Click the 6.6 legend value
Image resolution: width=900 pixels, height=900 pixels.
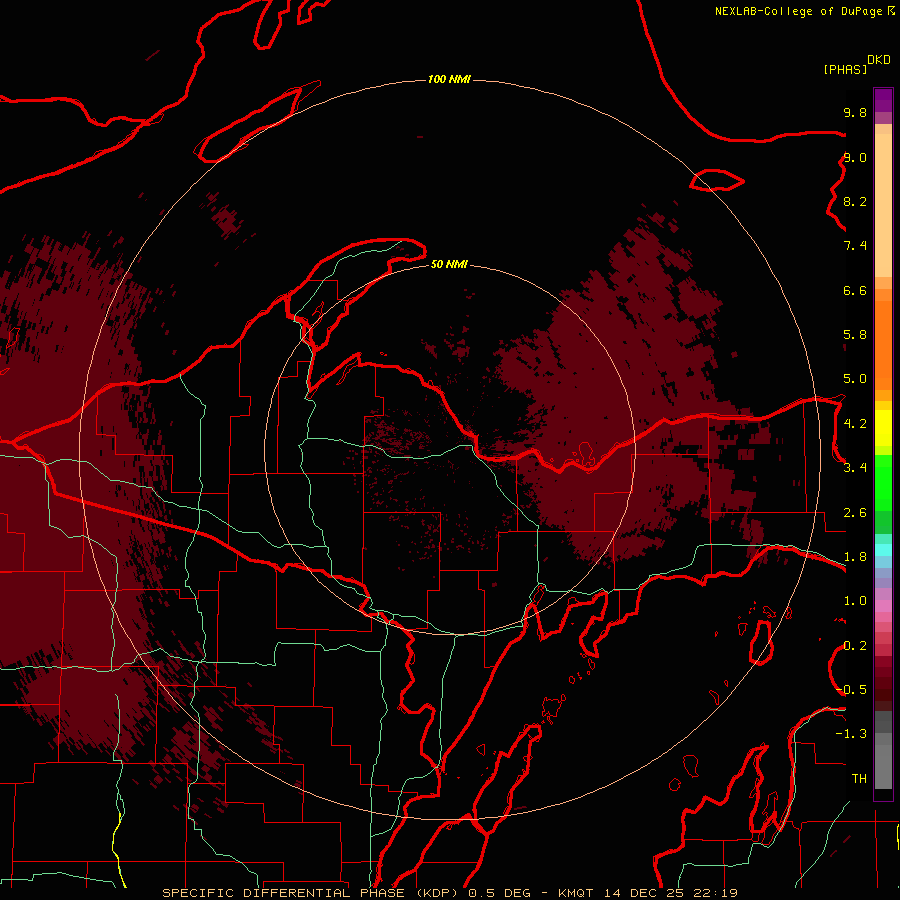tap(855, 290)
